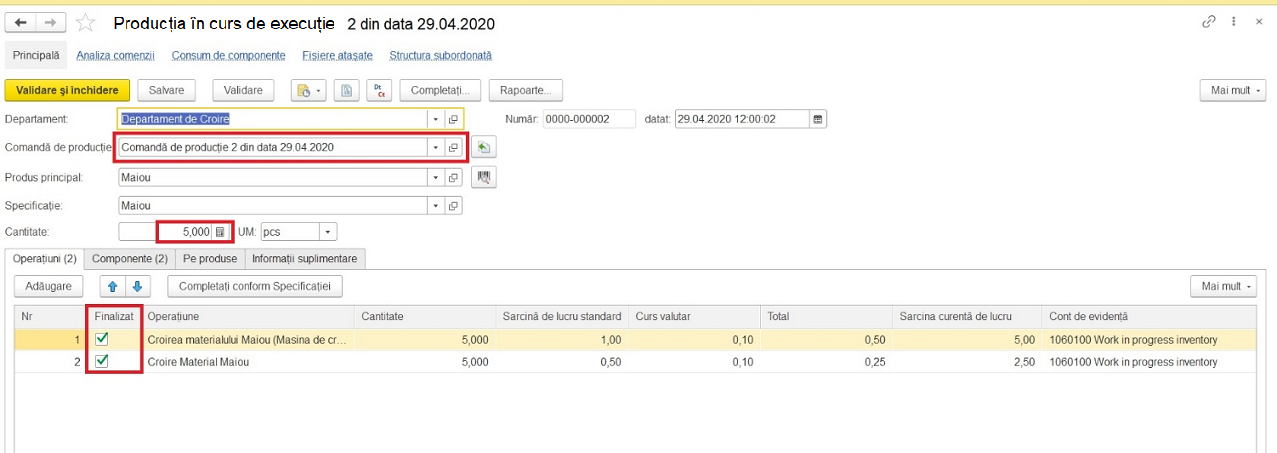Copy the document link with the chain icon

coord(1209,22)
